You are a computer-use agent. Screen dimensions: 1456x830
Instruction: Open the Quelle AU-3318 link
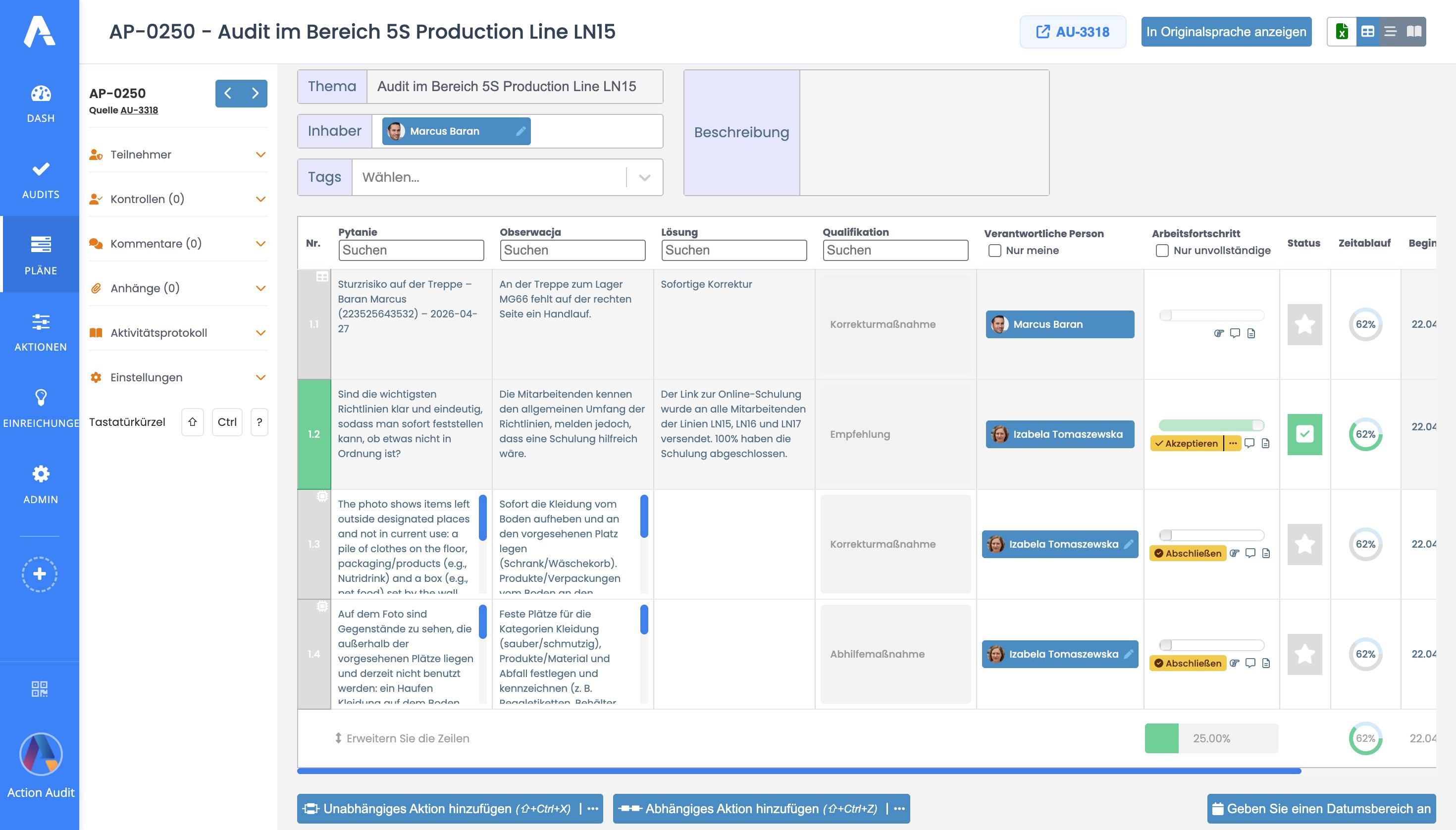tap(139, 110)
